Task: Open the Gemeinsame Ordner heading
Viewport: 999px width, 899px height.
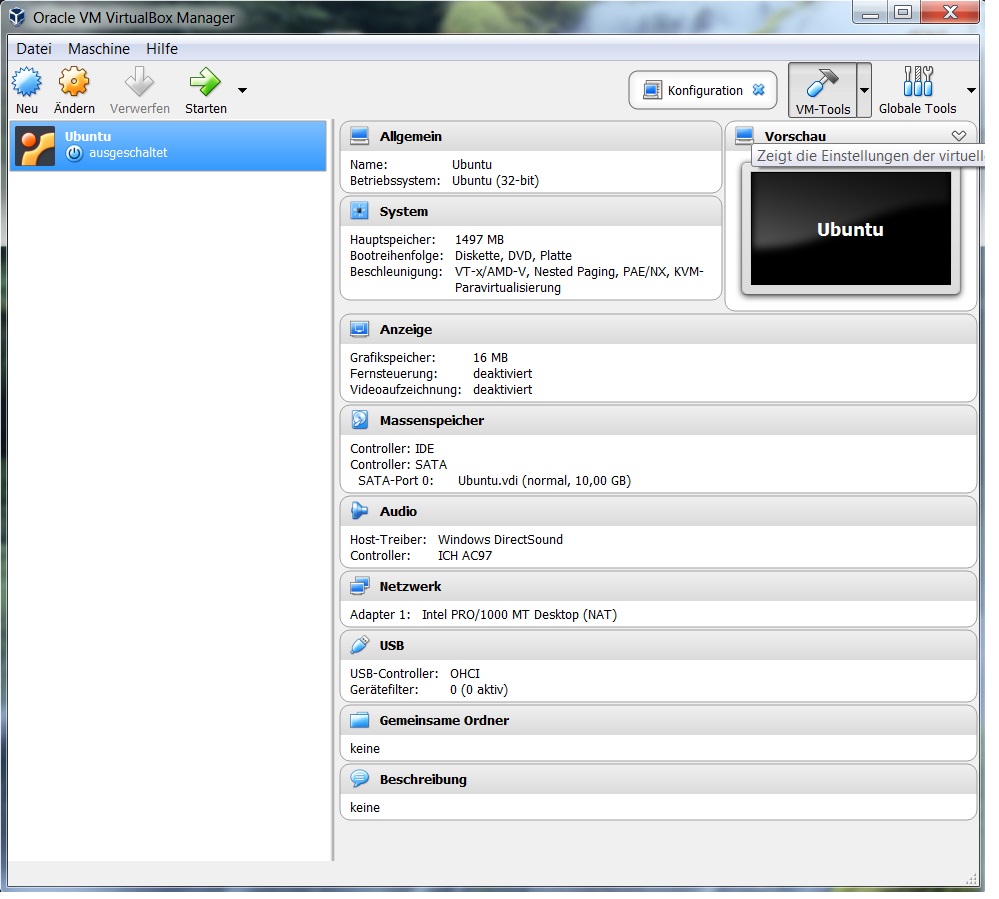Action: tap(444, 721)
